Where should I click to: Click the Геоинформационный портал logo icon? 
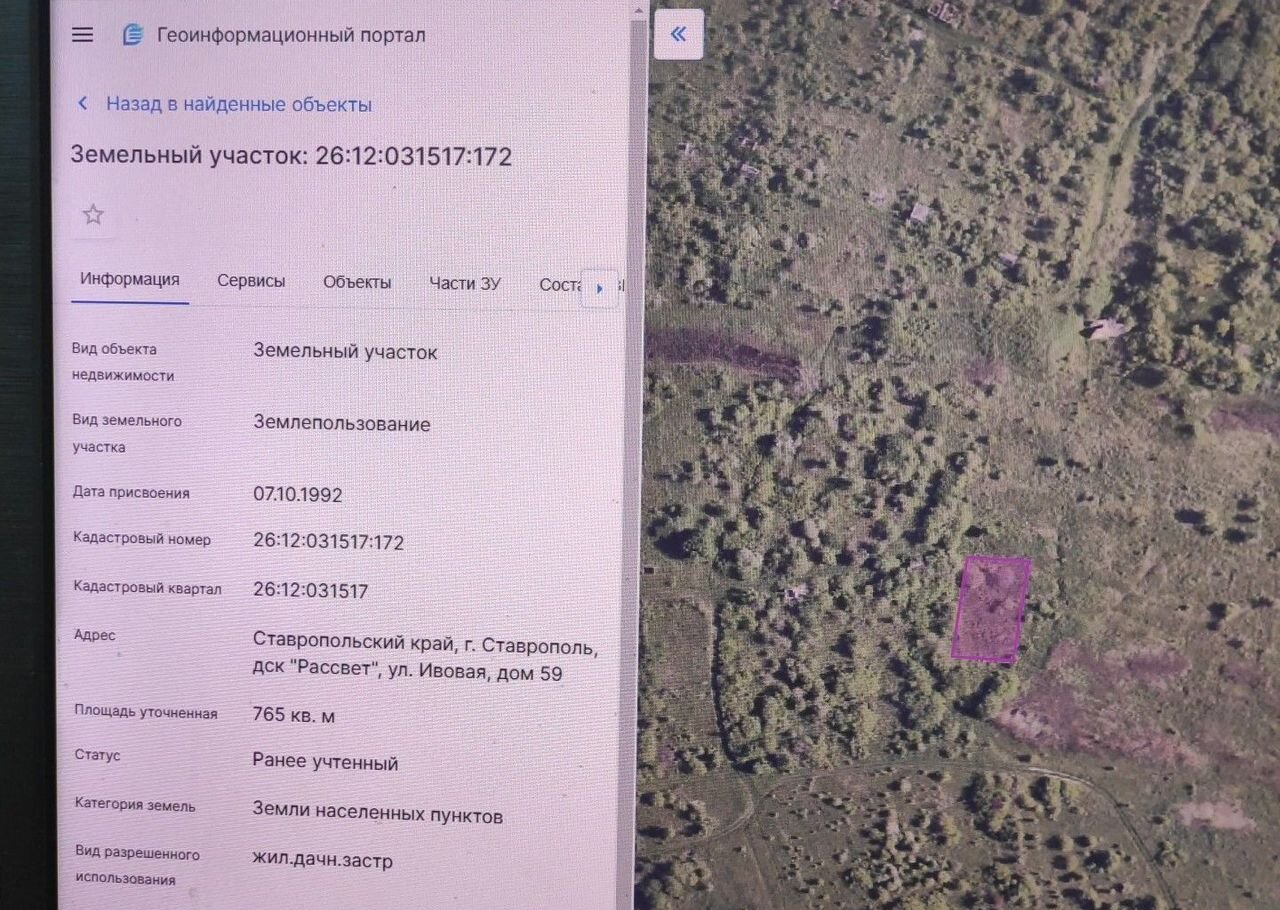tap(132, 35)
